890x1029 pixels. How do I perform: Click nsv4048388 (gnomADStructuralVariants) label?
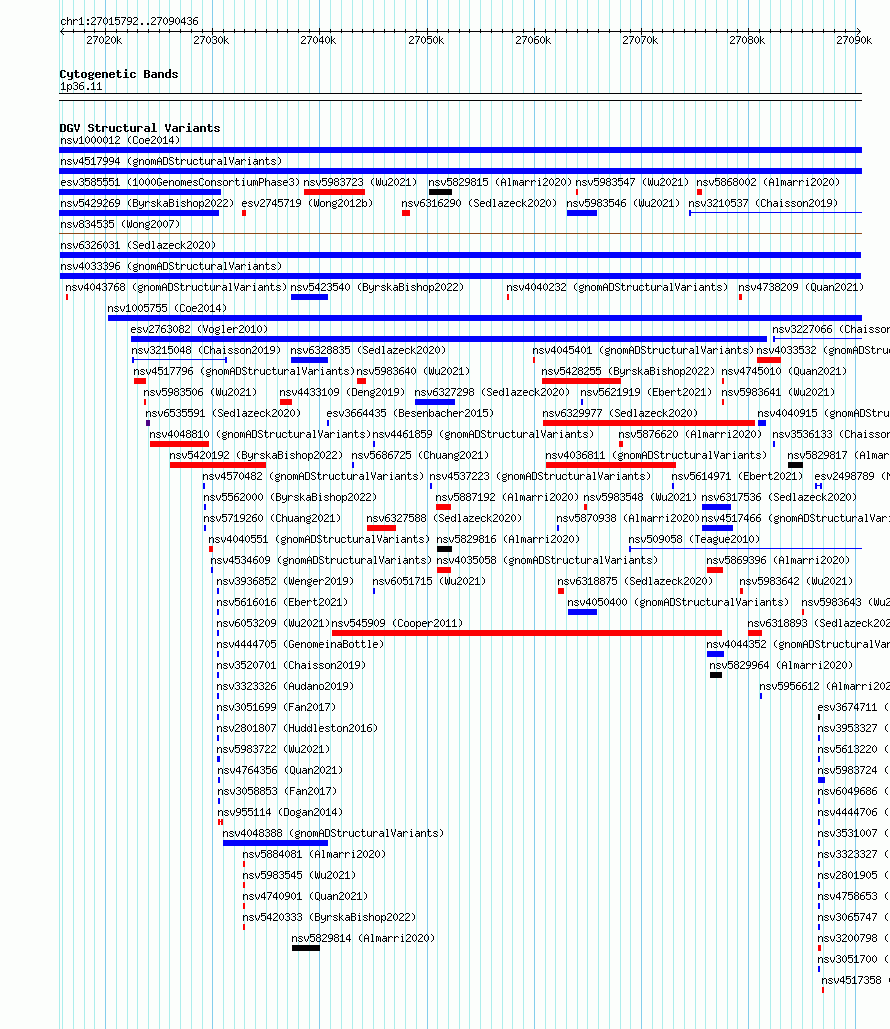click(x=333, y=833)
